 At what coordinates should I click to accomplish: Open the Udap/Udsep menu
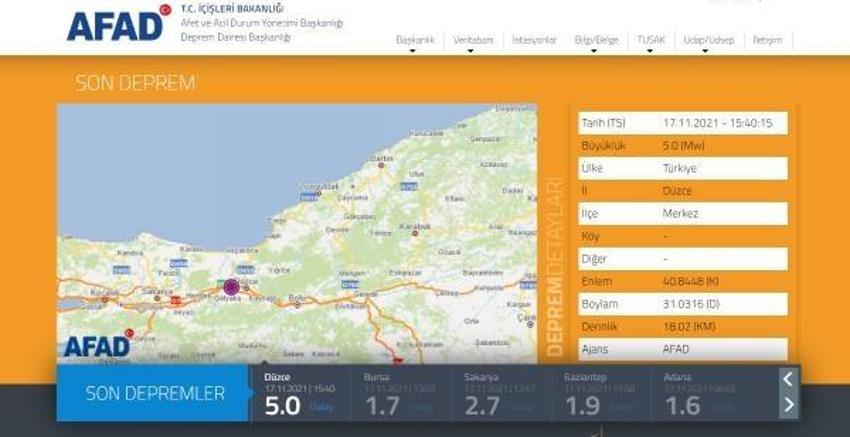click(709, 41)
